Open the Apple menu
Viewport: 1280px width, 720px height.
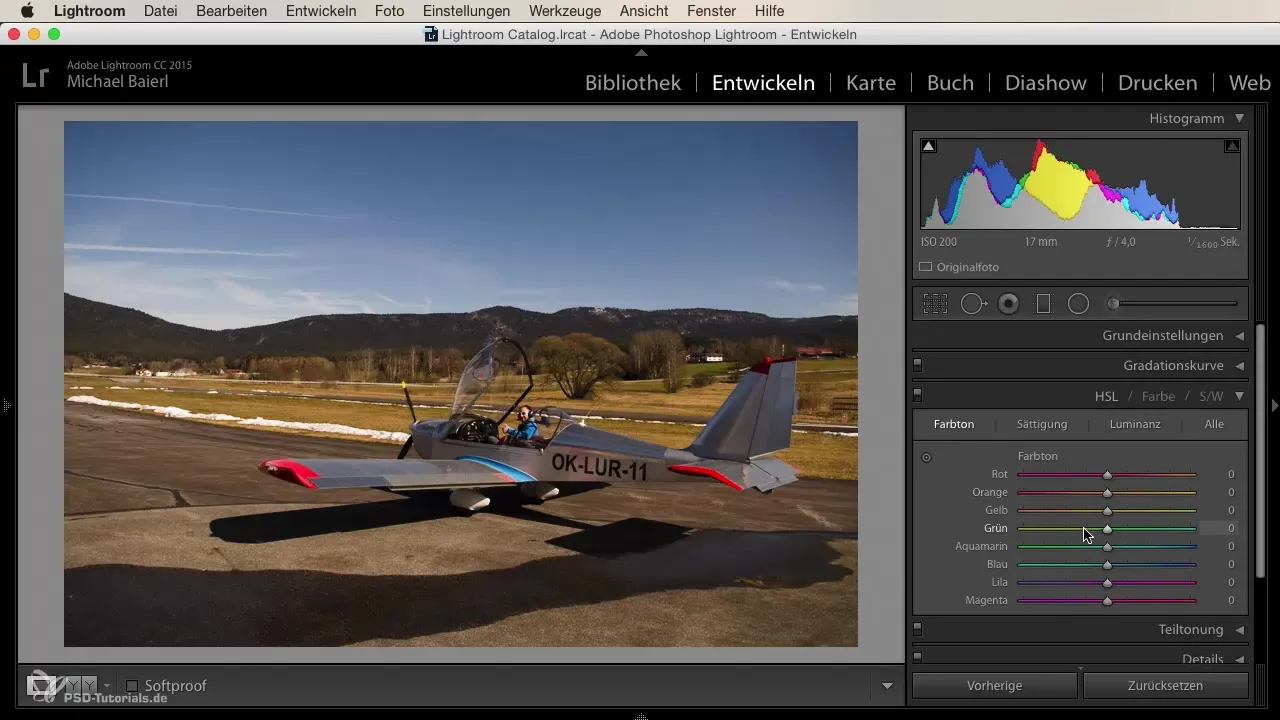(x=27, y=11)
